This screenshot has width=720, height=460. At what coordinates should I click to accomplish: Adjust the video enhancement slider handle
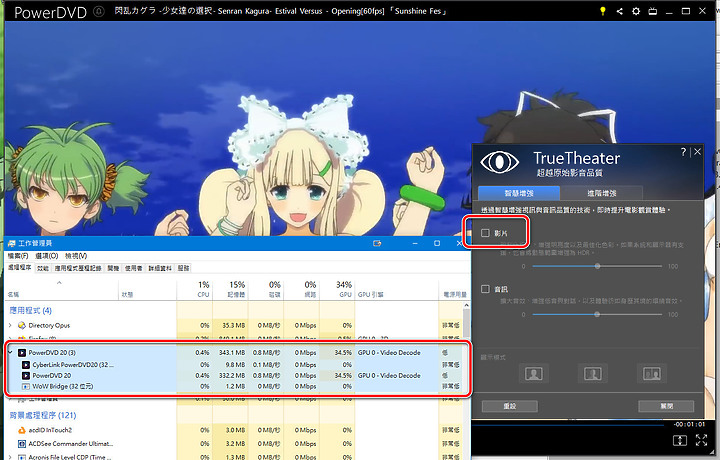(x=597, y=266)
